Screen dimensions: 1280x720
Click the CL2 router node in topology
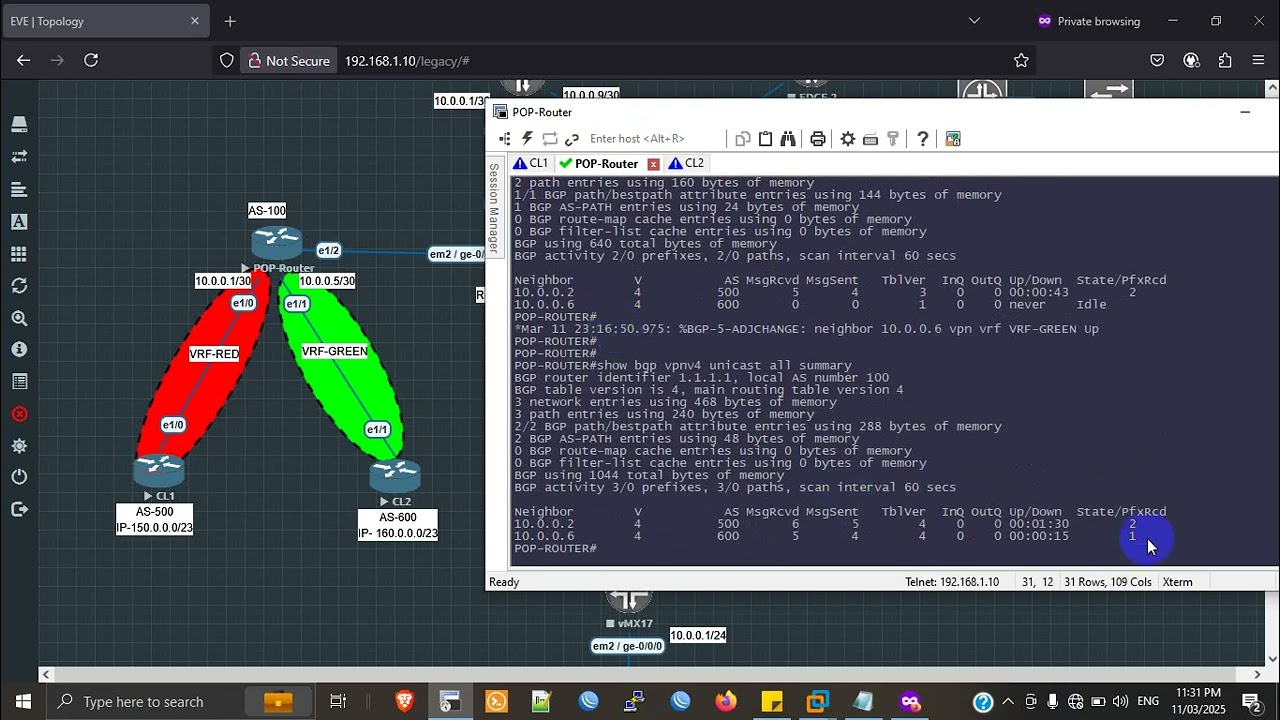pos(395,475)
